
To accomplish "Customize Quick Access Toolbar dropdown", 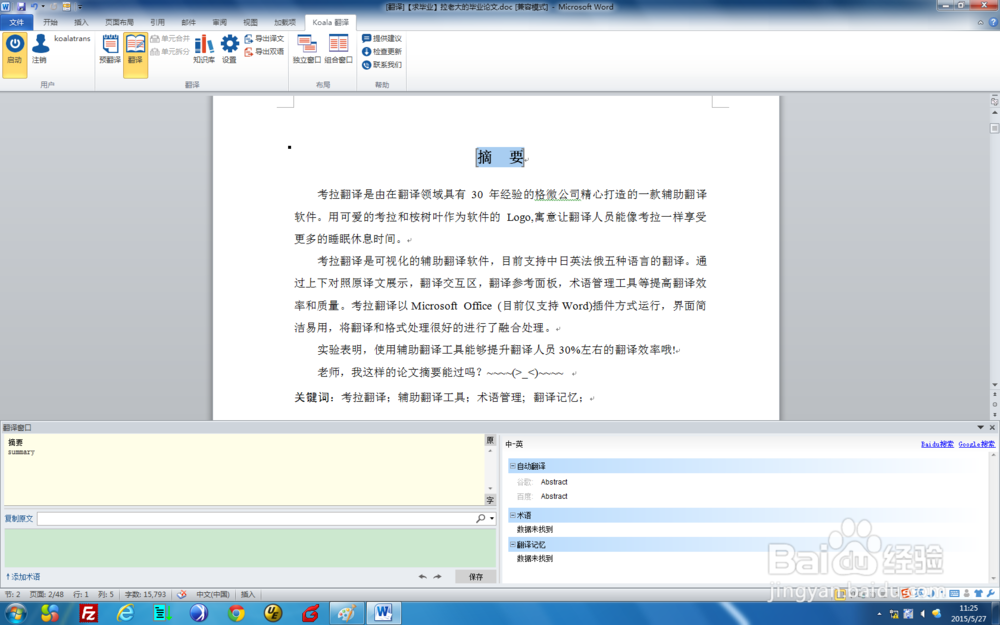I will [x=80, y=6].
